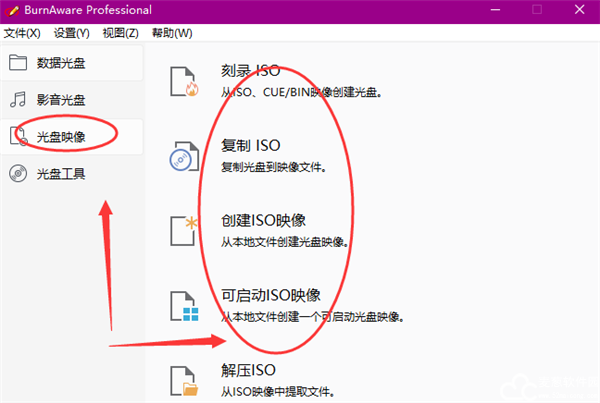Click the disc image icon beside 光盘映像
This screenshot has height=403, width=600.
(18, 136)
